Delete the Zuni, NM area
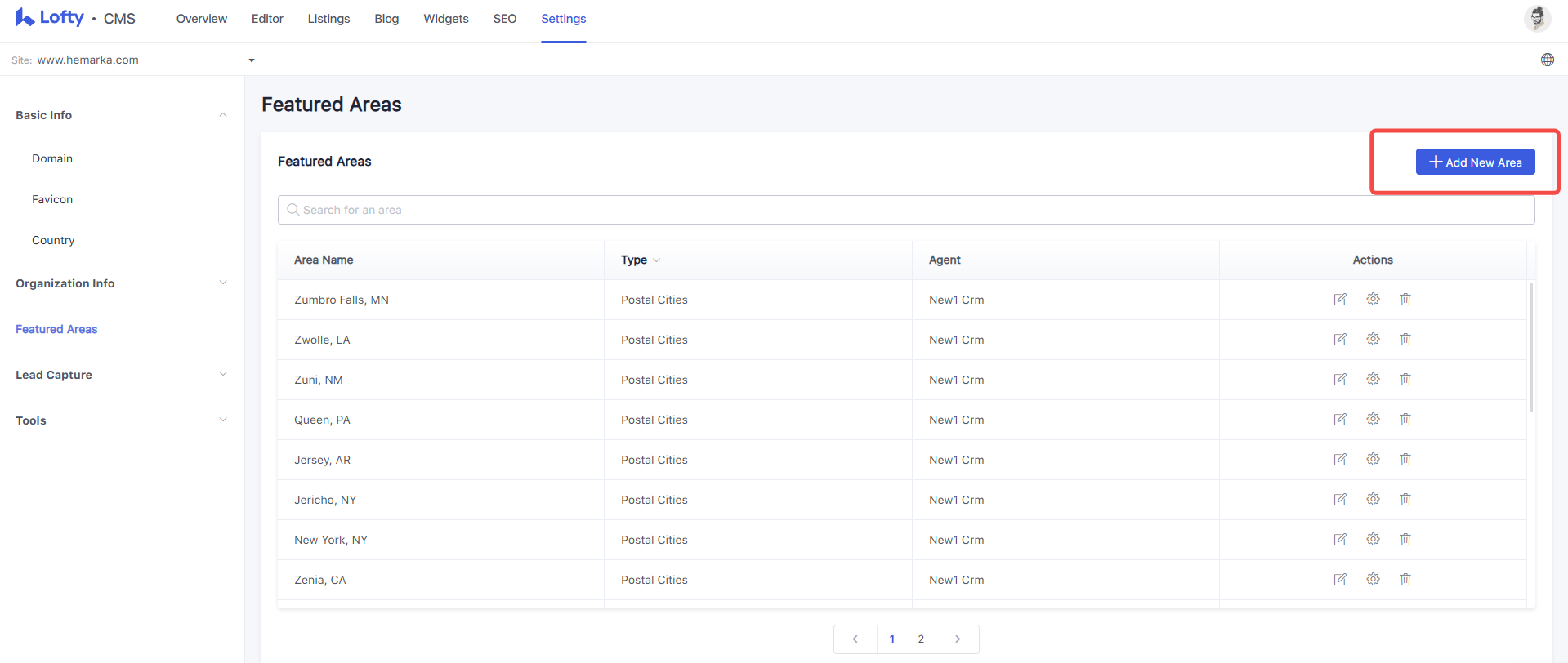The height and width of the screenshot is (663, 1568). click(1405, 379)
